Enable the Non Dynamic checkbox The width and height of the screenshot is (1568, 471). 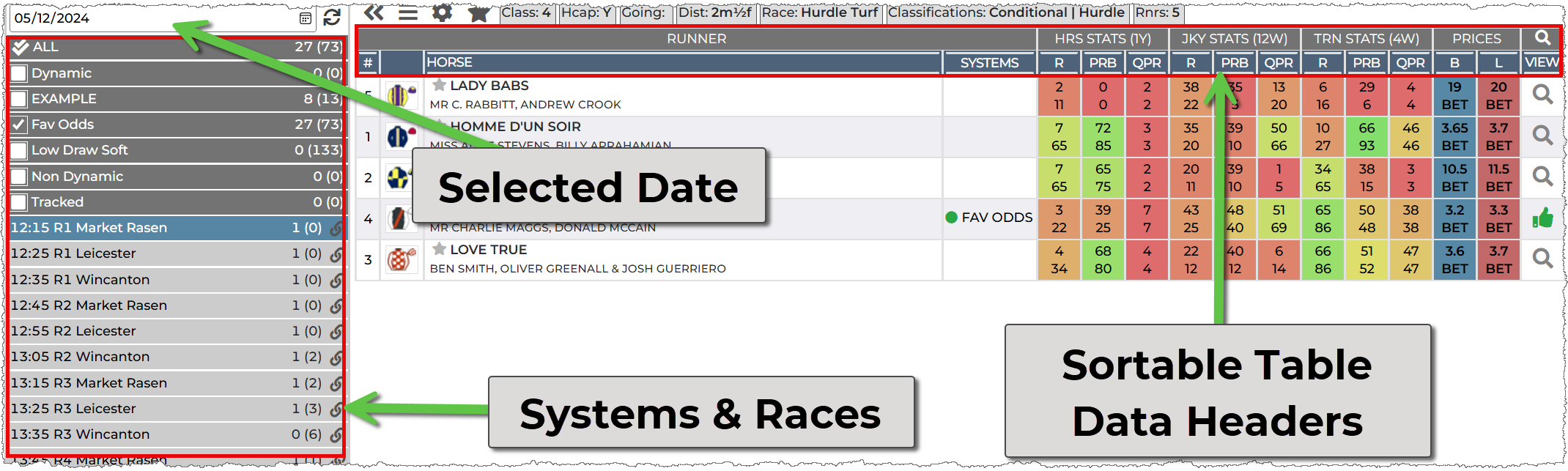click(19, 177)
